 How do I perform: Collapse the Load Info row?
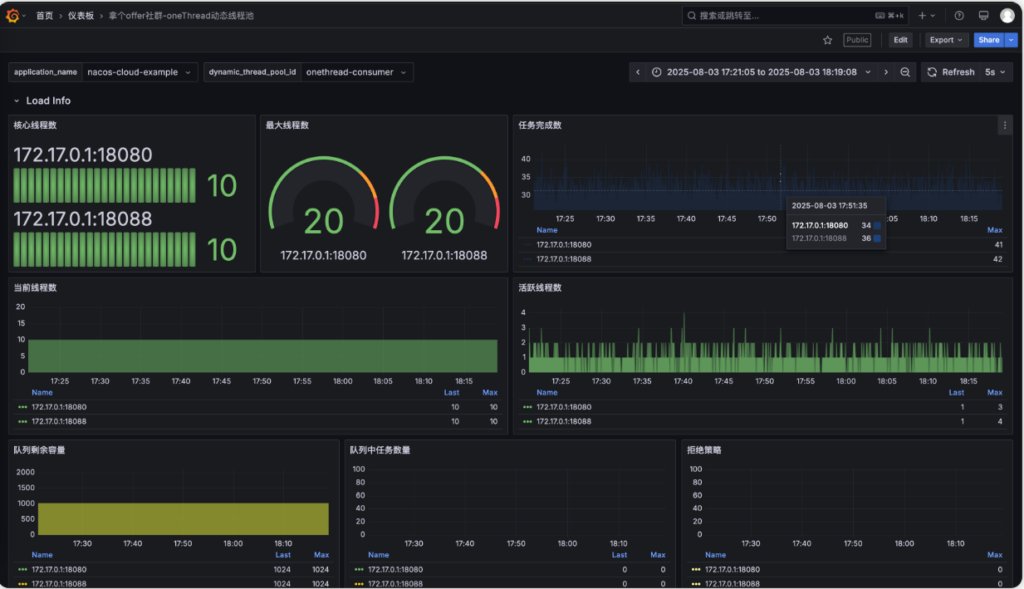(17, 101)
